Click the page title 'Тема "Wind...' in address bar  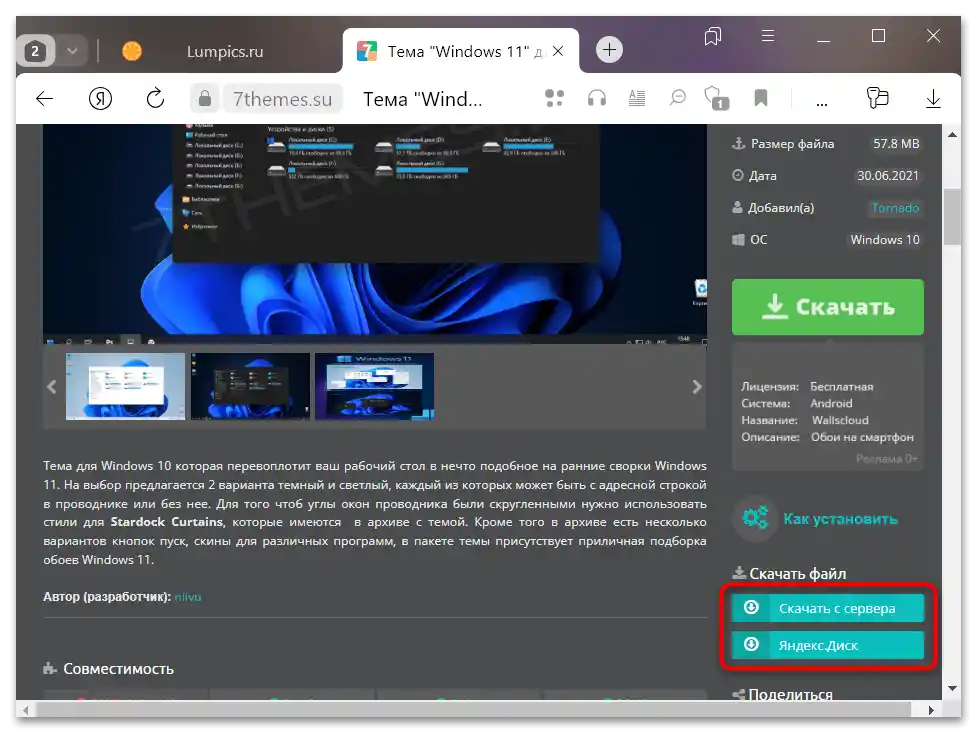422,98
